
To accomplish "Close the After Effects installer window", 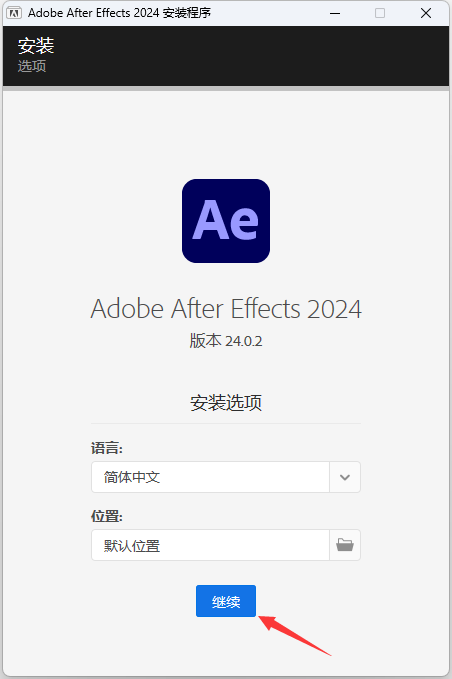I will coord(426,13).
